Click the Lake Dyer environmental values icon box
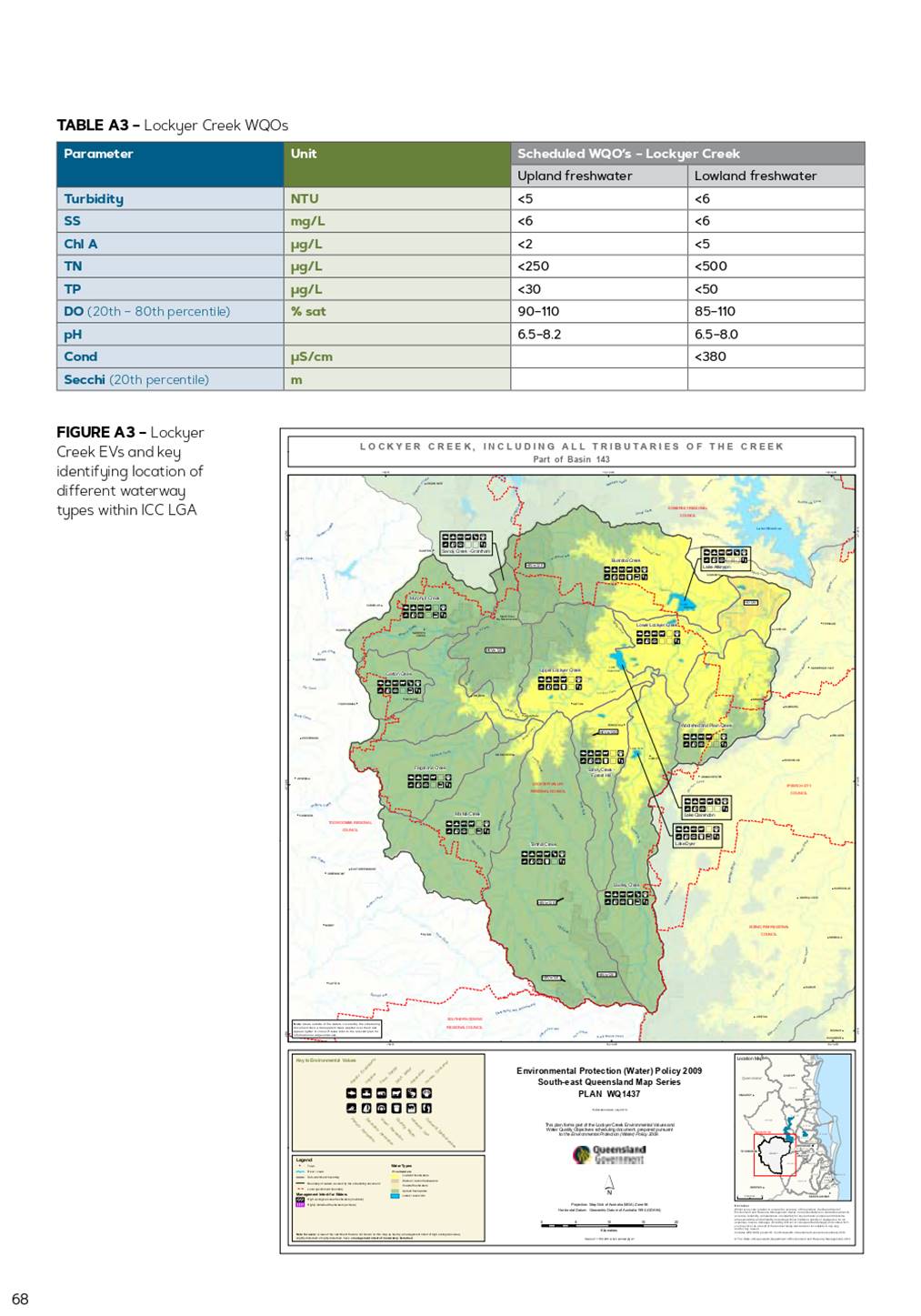This screenshot has height=1316, width=921. (697, 836)
